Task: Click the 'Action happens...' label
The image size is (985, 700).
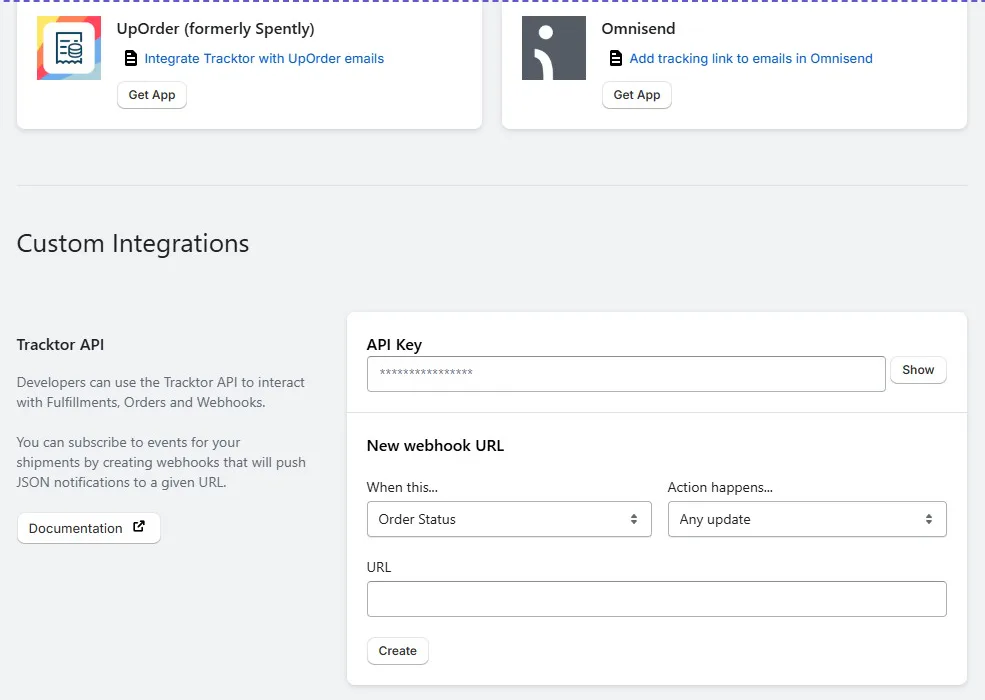Action: click(720, 487)
